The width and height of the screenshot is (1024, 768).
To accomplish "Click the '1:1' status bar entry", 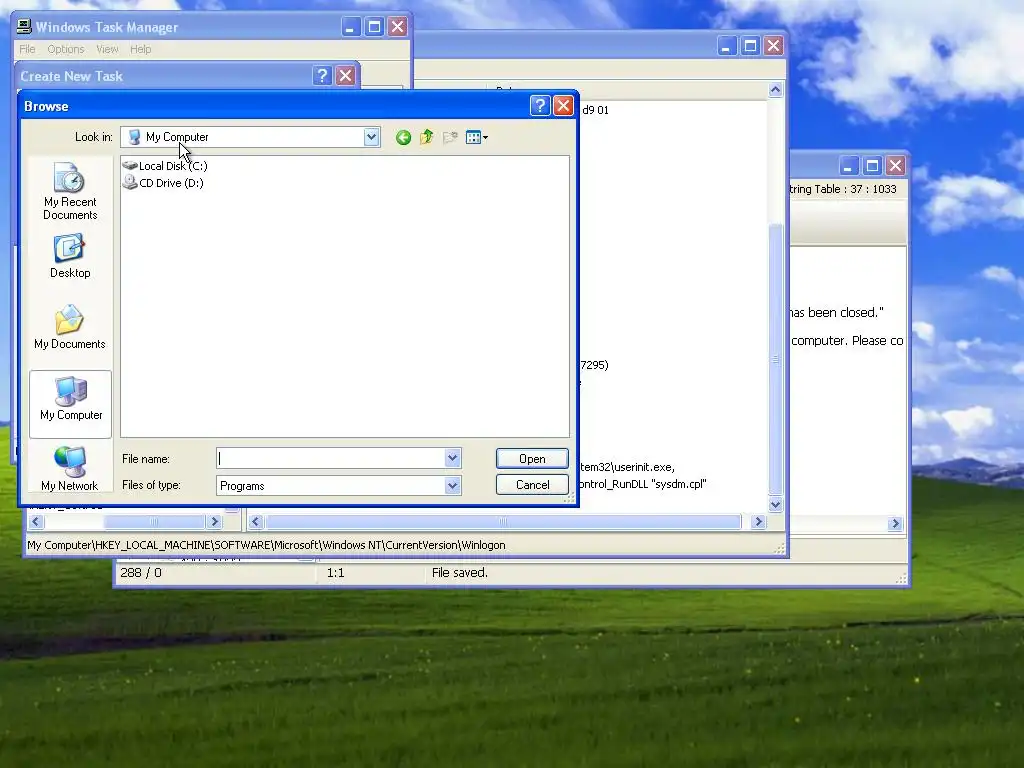I will [x=336, y=573].
